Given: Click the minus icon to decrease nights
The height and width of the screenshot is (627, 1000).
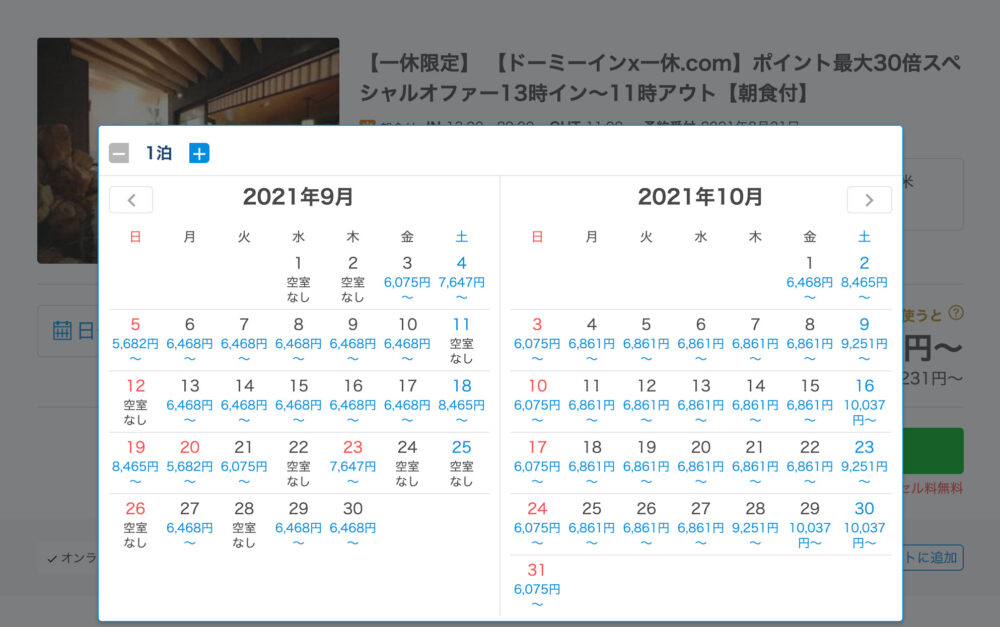Looking at the screenshot, I should (x=119, y=152).
